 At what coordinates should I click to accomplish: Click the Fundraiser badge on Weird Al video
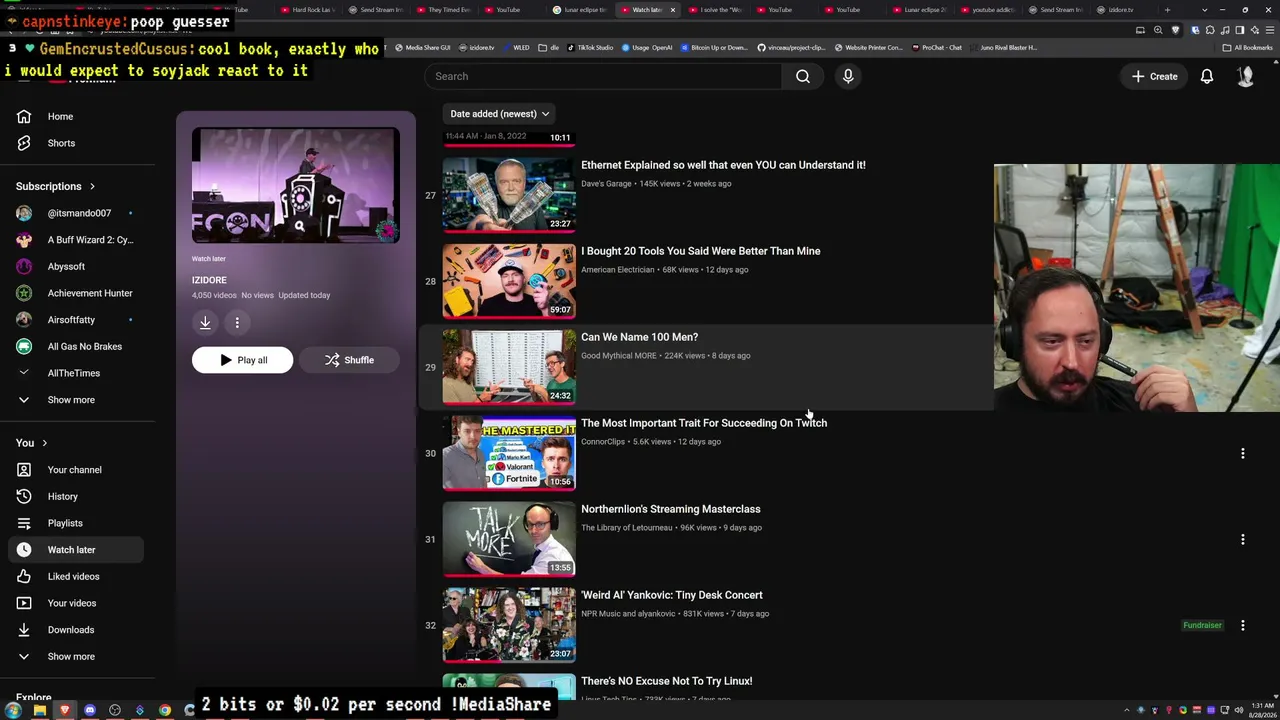tap(1202, 626)
